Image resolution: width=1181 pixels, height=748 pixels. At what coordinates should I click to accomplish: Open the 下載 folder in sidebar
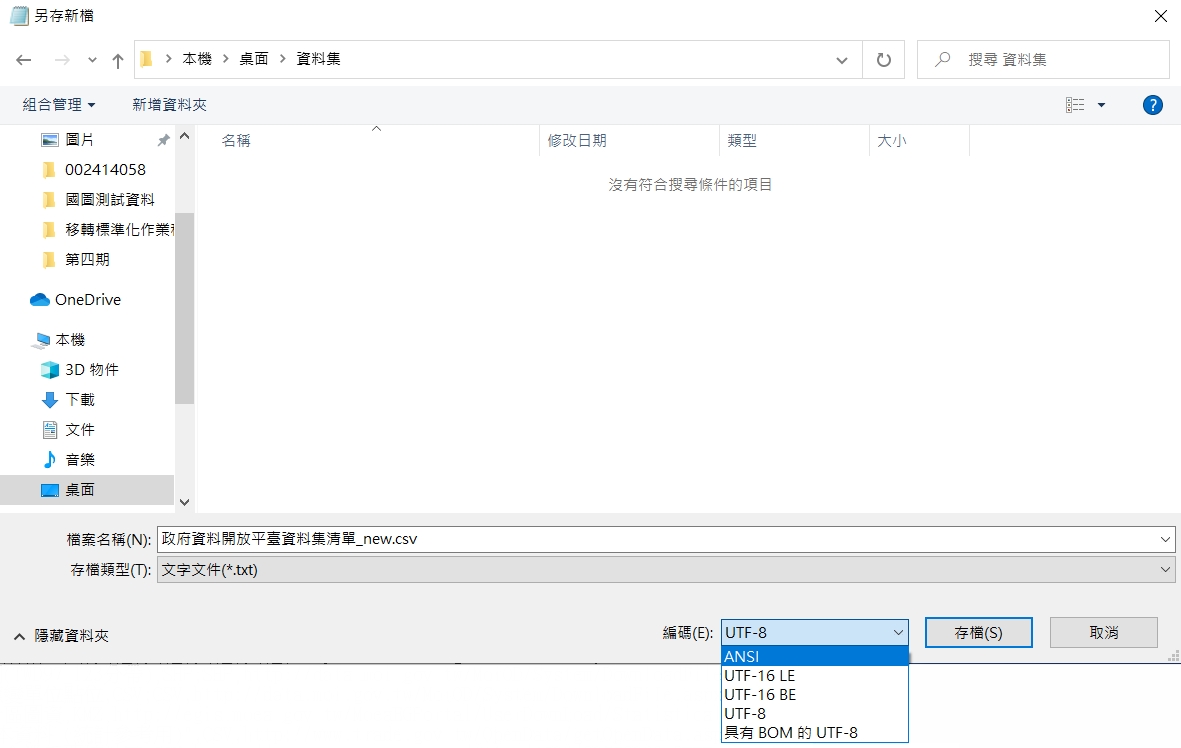(x=79, y=400)
